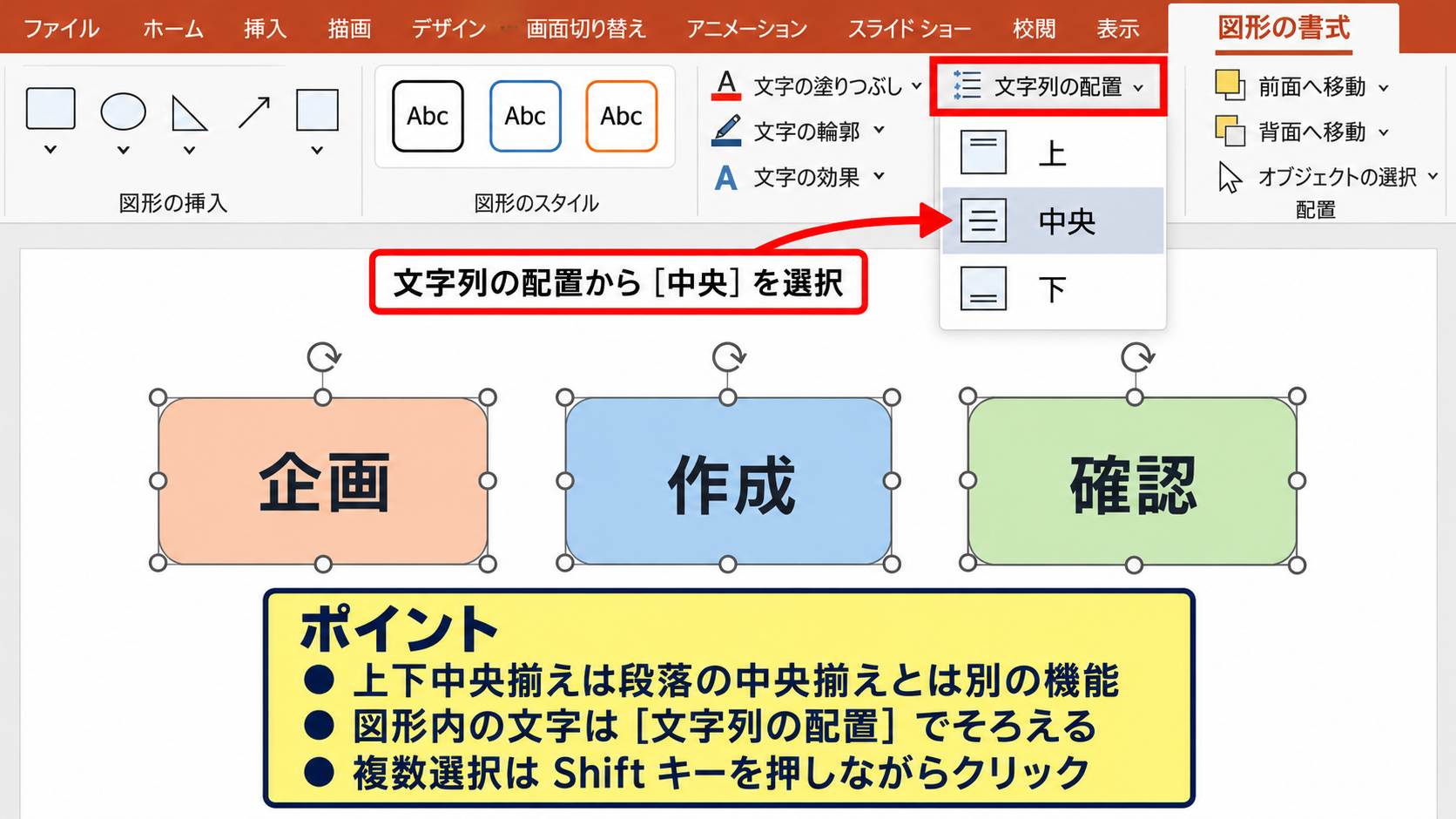1456x819 pixels.
Task: Insert a right triangle shape
Action: point(189,113)
